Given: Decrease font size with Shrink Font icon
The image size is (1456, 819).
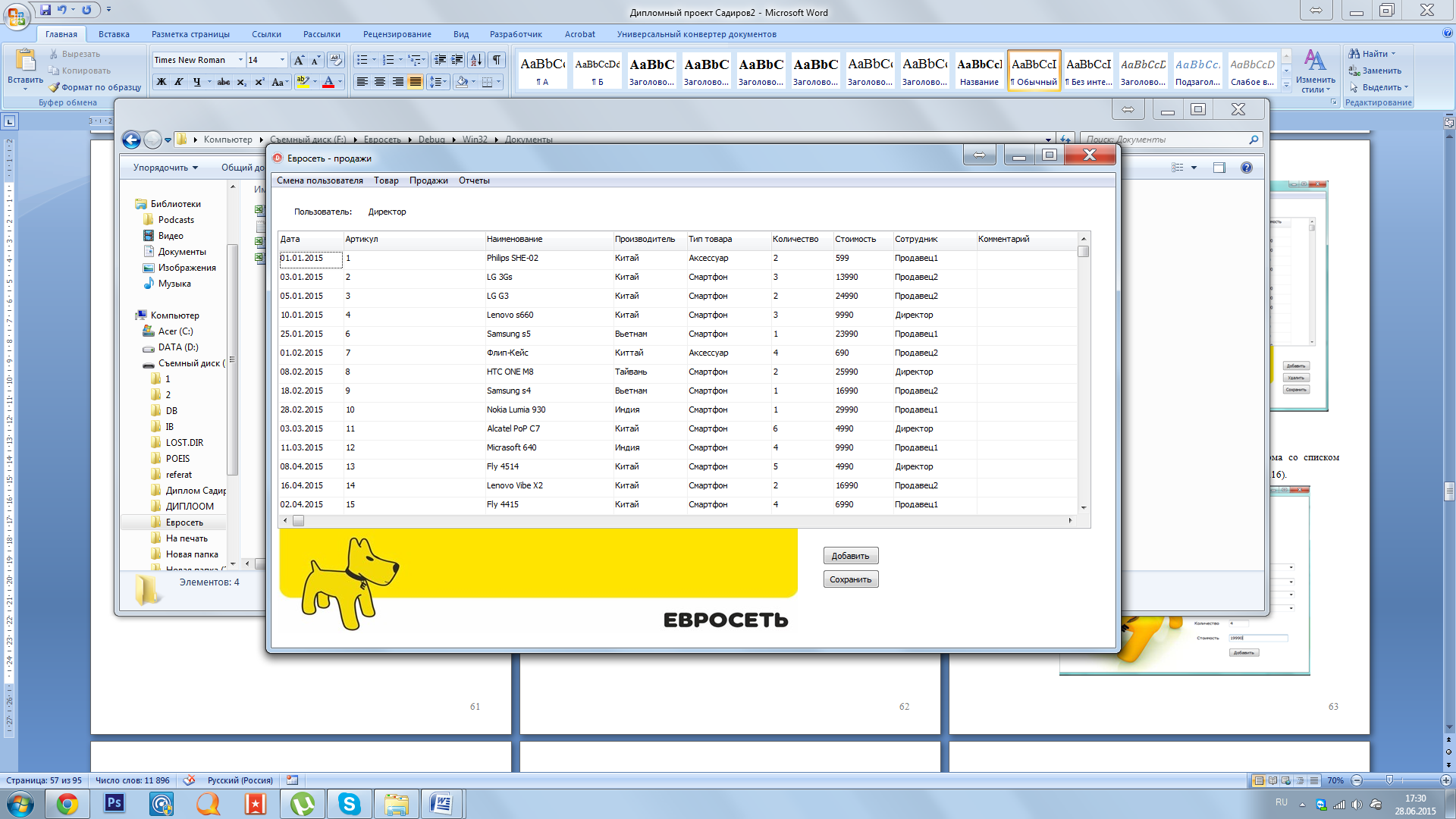Looking at the screenshot, I should (x=316, y=60).
